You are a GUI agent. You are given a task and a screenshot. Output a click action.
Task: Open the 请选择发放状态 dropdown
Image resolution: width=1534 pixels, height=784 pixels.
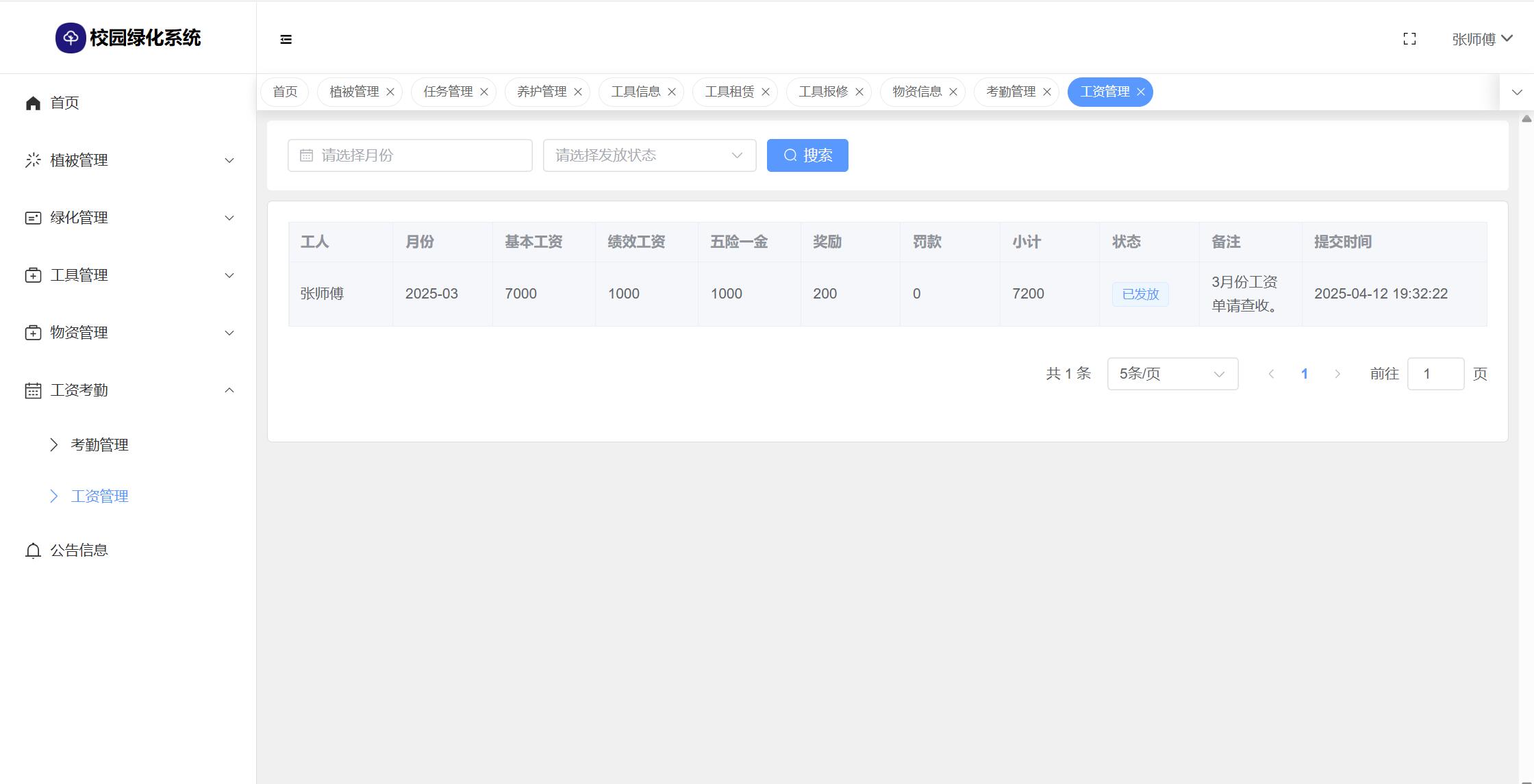(x=649, y=155)
